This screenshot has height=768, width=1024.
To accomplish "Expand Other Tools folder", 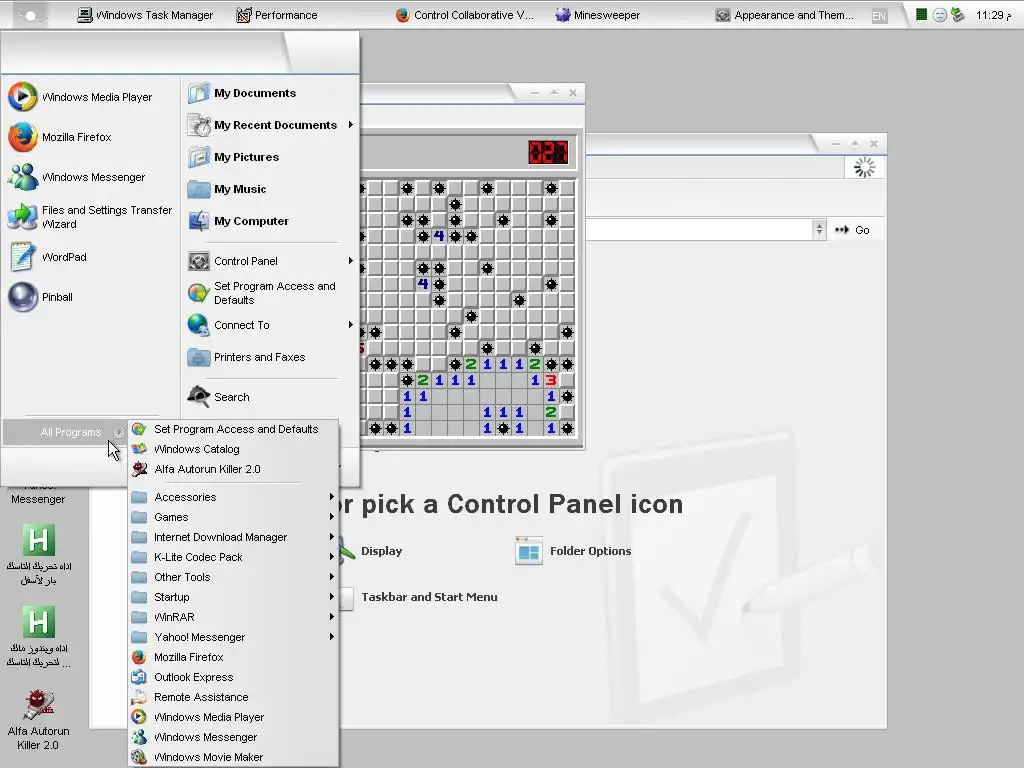I will (233, 577).
